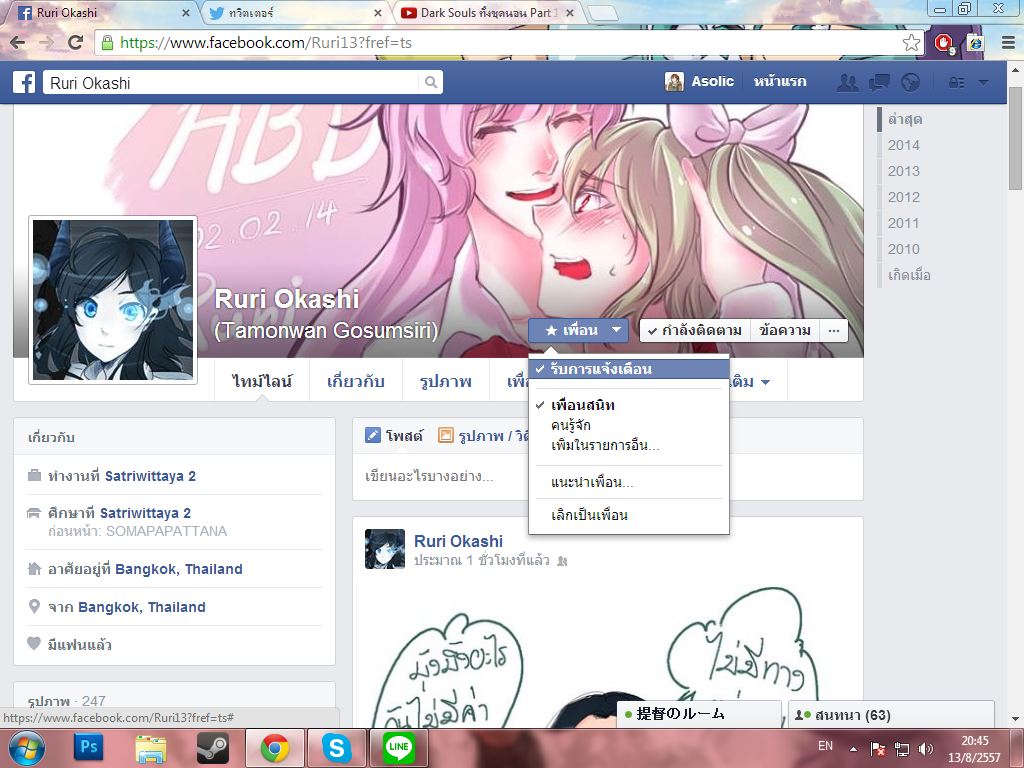Click the network tray icon

pos(902,749)
